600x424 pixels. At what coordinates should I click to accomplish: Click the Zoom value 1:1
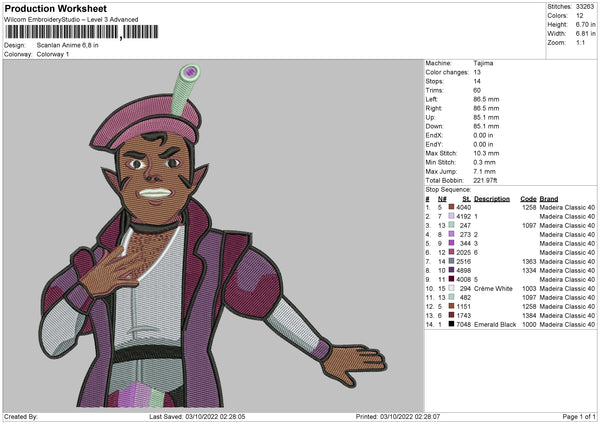click(x=580, y=42)
